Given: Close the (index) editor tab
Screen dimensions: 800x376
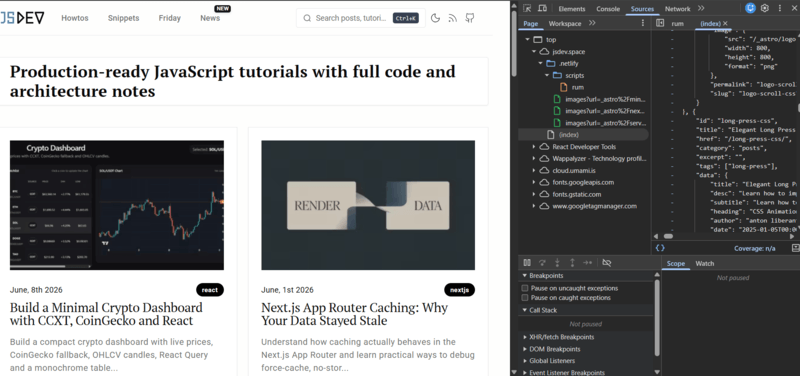Looking at the screenshot, I should (x=725, y=23).
